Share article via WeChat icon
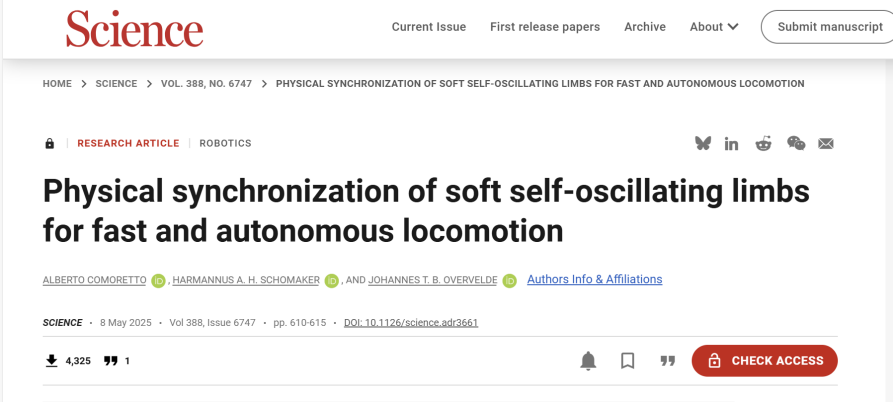 (x=796, y=143)
